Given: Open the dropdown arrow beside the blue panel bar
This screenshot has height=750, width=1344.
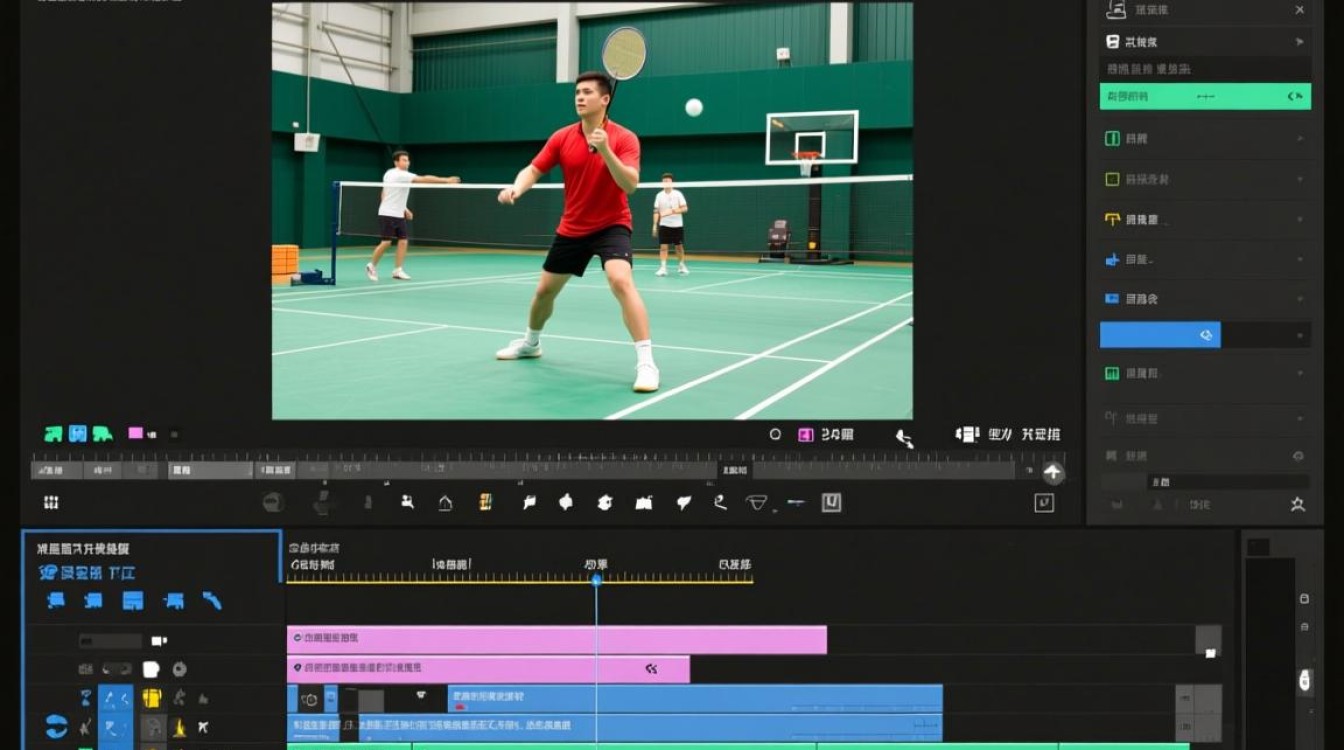Looking at the screenshot, I should (x=1300, y=335).
